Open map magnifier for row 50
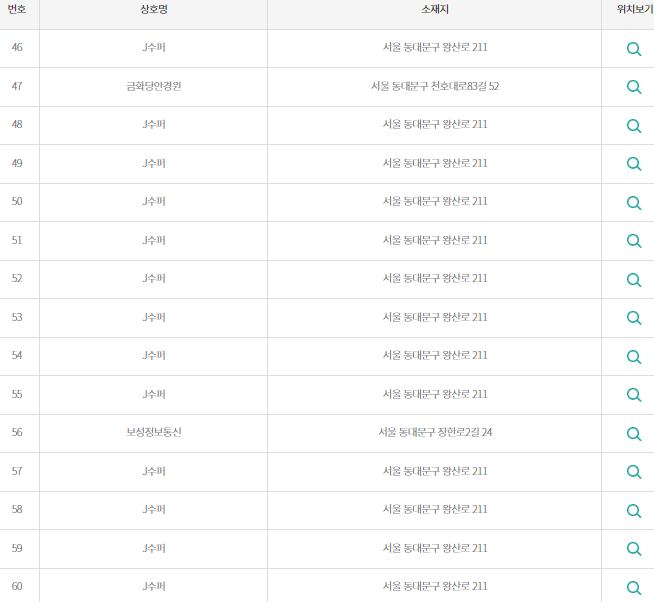 pos(634,203)
